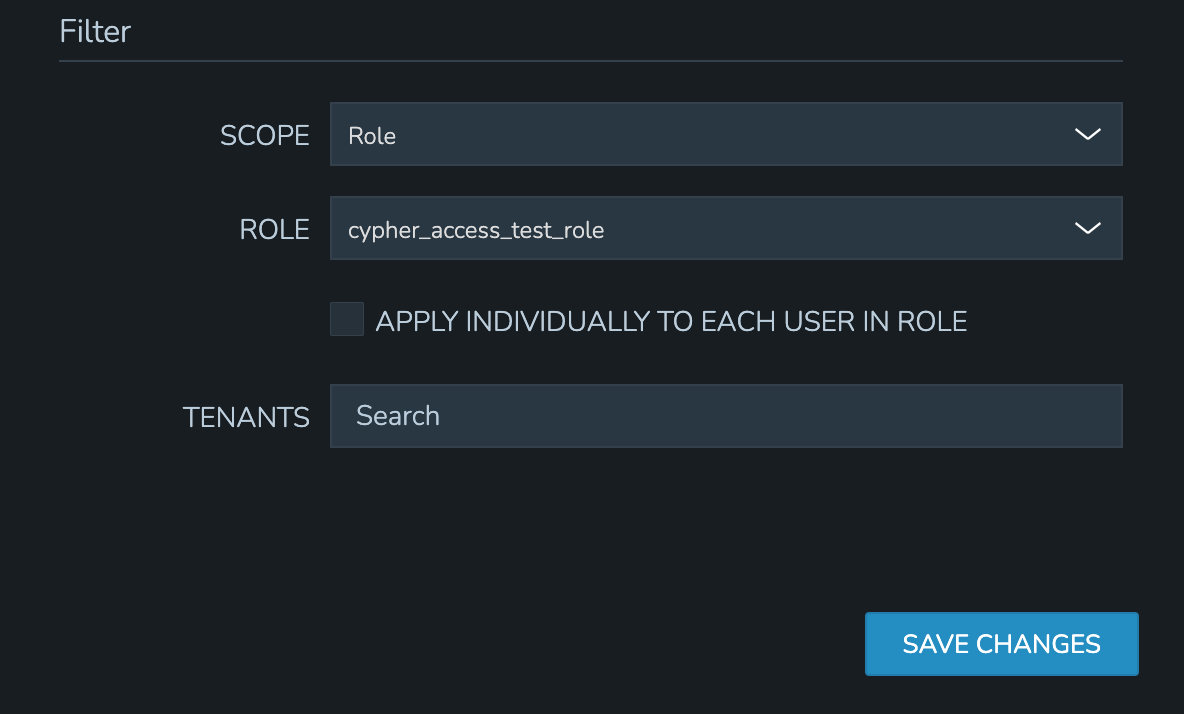Open the Role dropdown showing cypher_access_test_role
The image size is (1184, 714).
pos(725,228)
